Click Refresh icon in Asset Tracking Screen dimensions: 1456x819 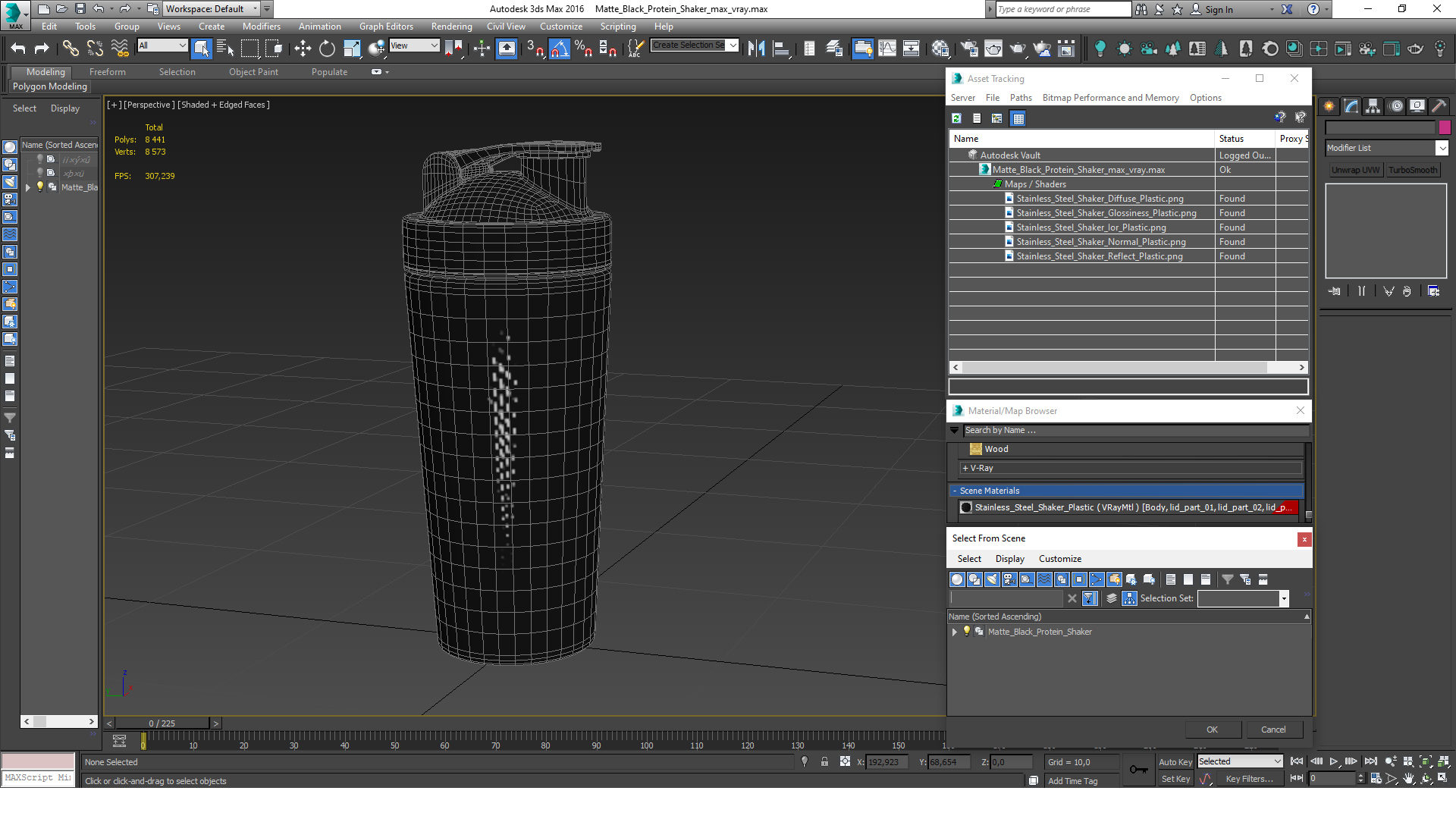[956, 118]
